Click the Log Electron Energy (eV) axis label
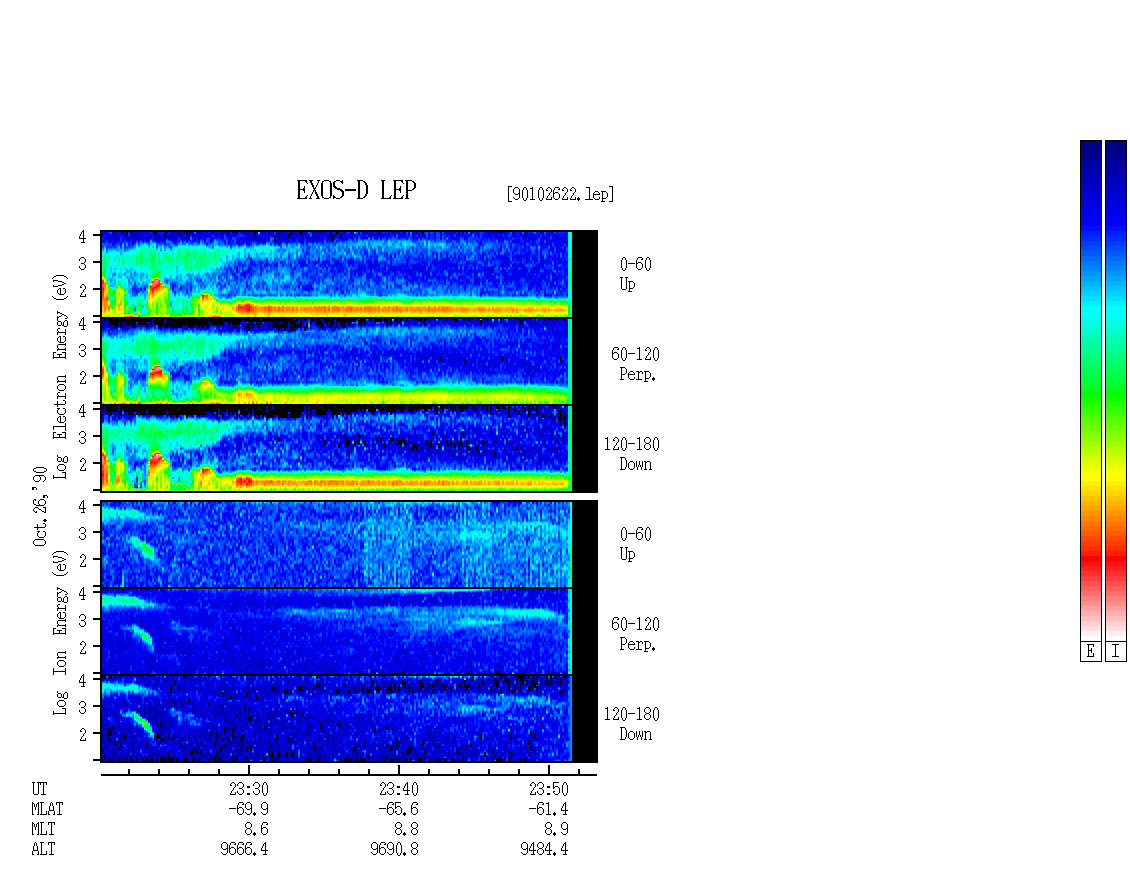 pos(60,376)
